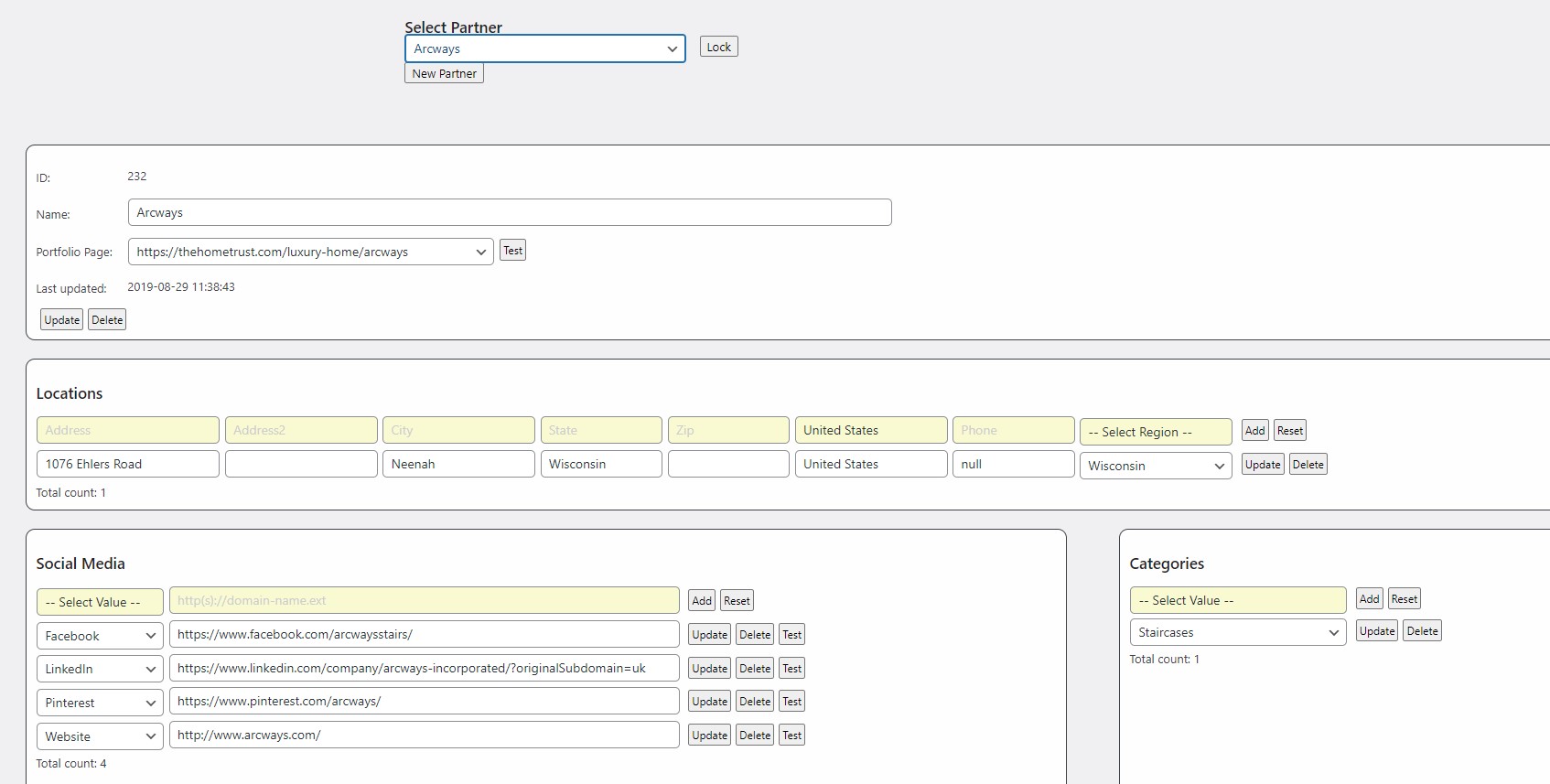Image resolution: width=1550 pixels, height=784 pixels.
Task: Edit the Pinterest URL field
Action: point(424,701)
